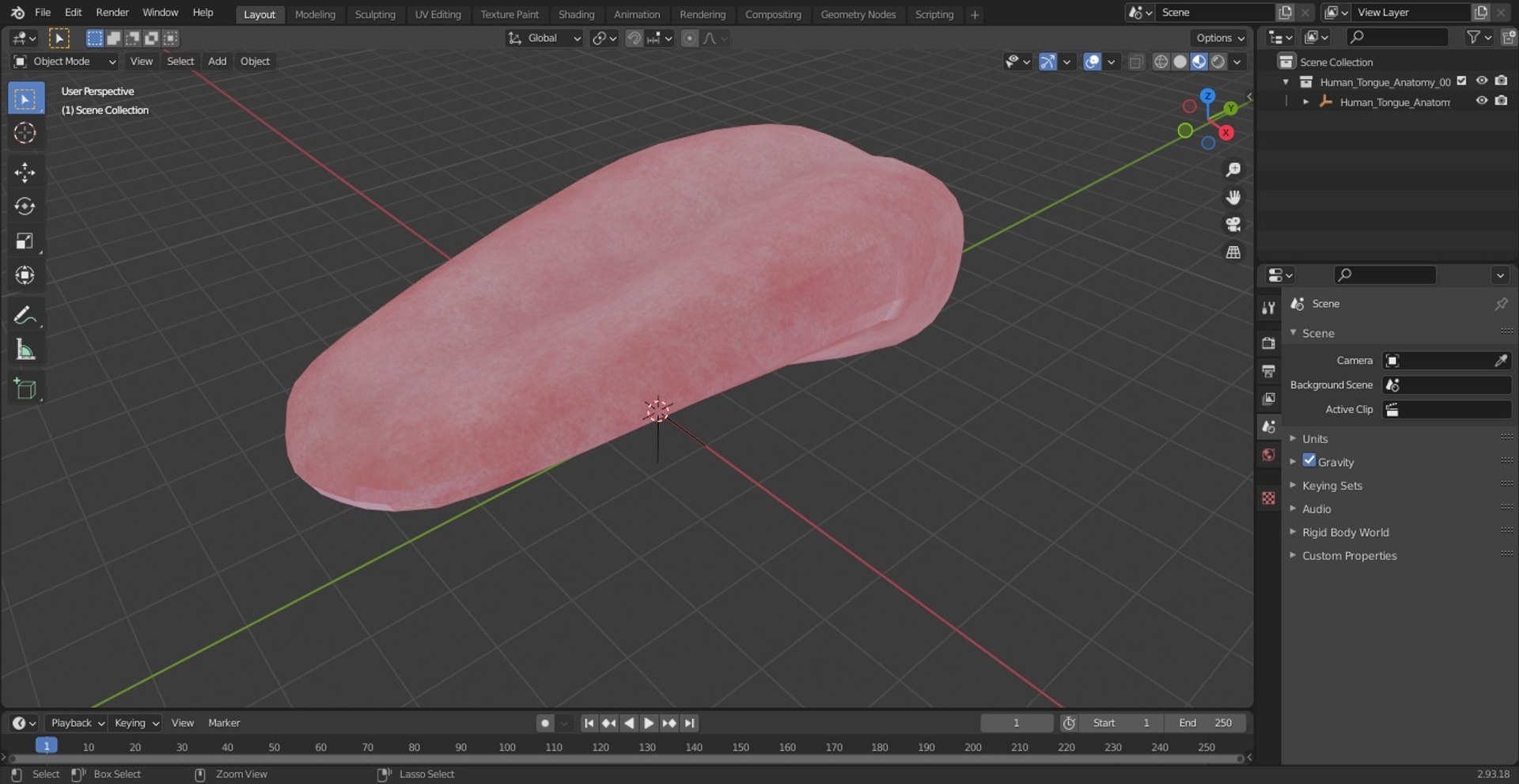The height and width of the screenshot is (784, 1519).
Task: Switch to solid viewport shading
Action: (x=1180, y=62)
